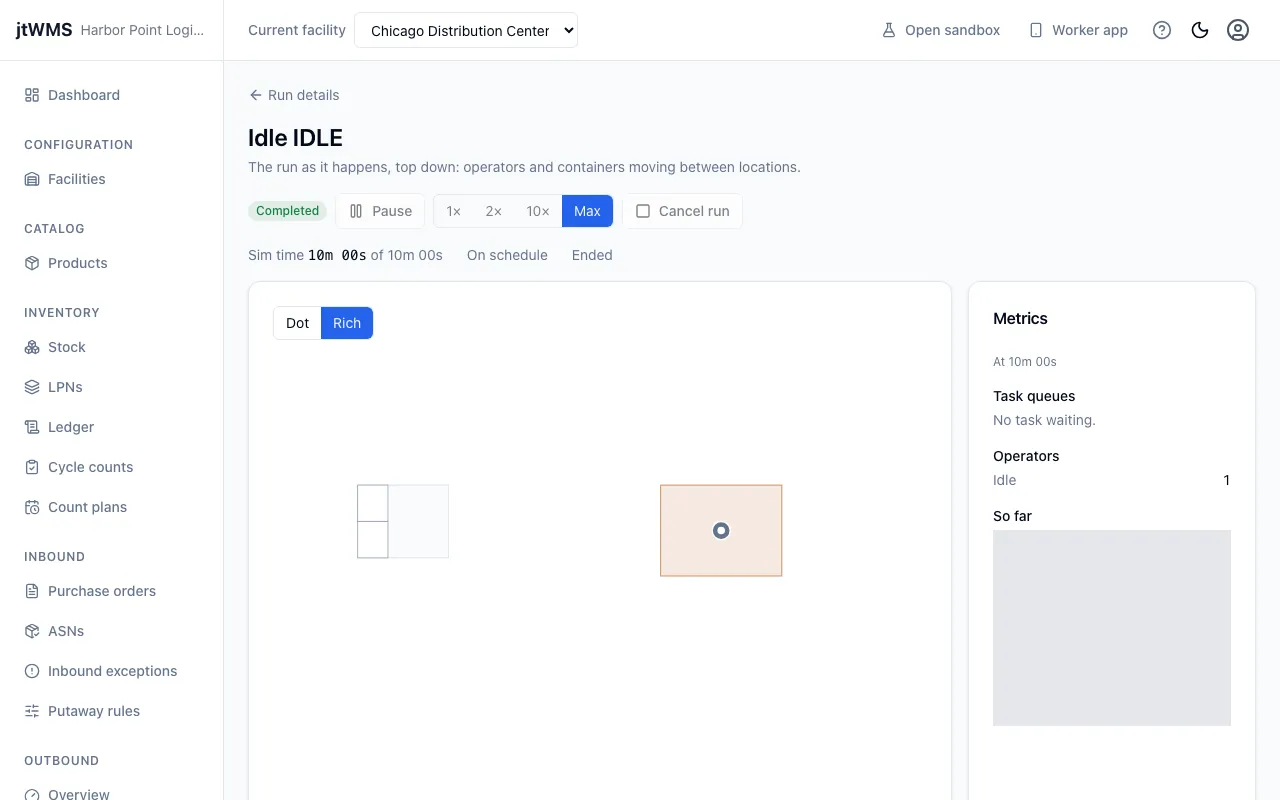
Task: Open LPNs in the sidebar
Action: [x=111, y=387]
